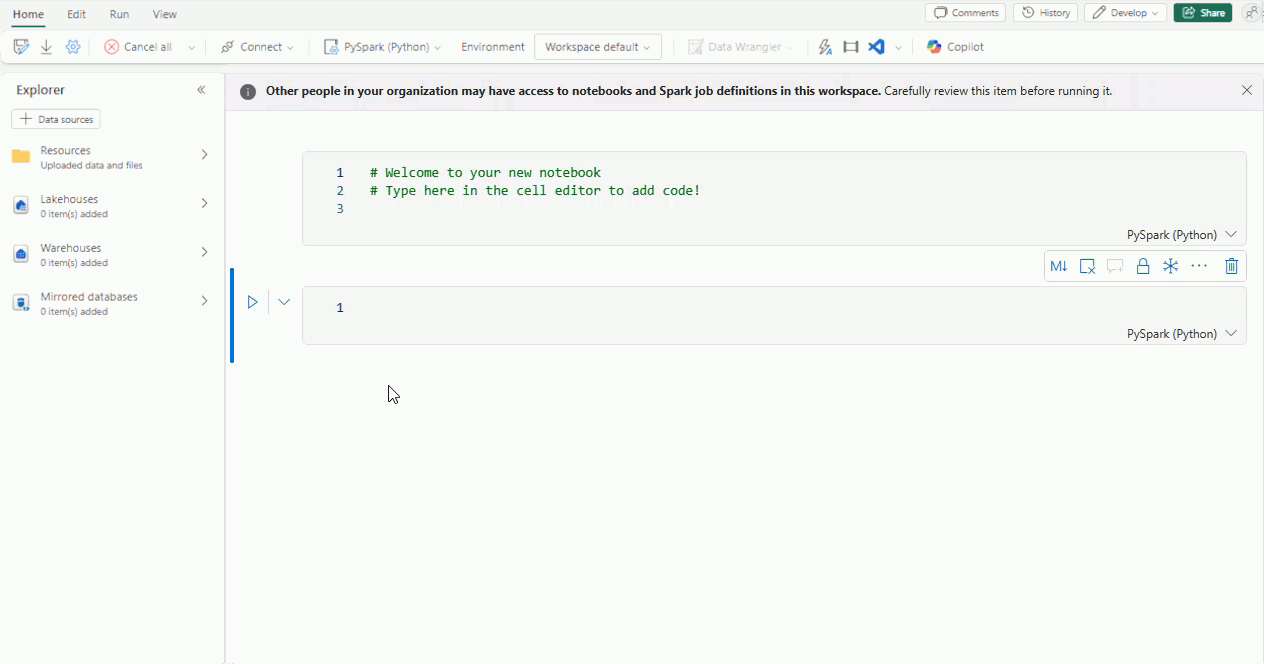Clear the cell's output
This screenshot has width=1264, height=664.
point(1087,266)
